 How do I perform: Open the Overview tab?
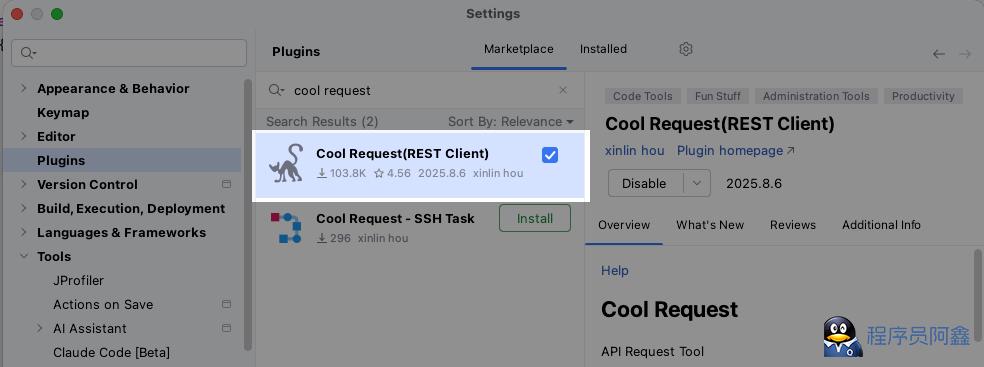[624, 225]
